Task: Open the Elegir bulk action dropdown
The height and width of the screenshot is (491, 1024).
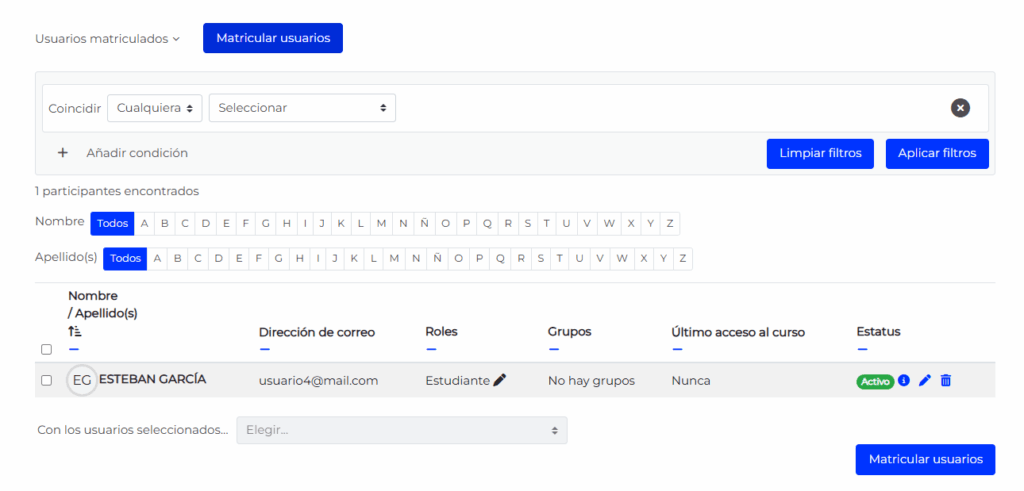Action: 401,430
